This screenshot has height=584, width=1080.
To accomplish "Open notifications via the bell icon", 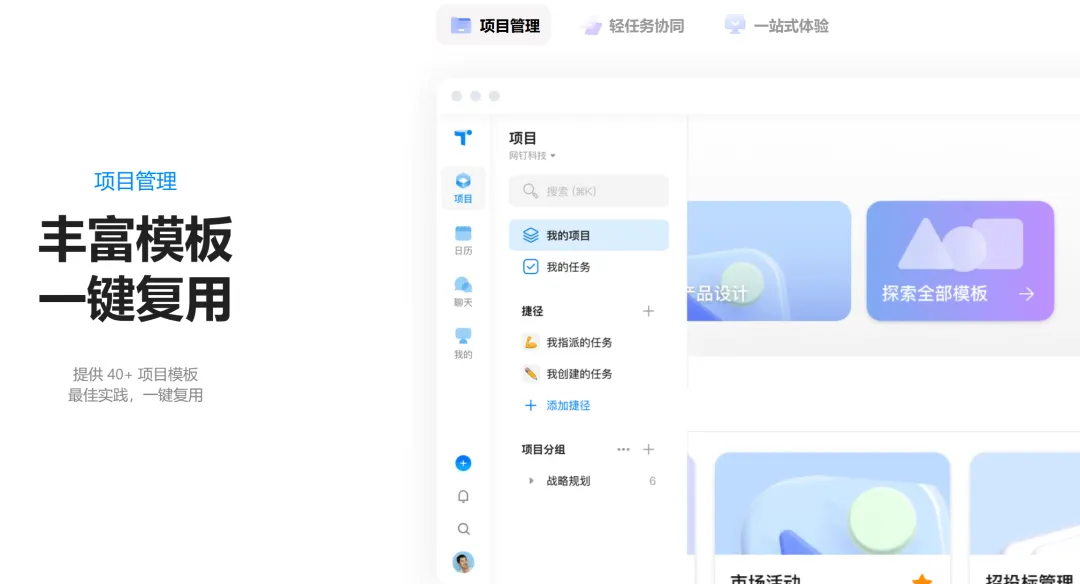I will click(463, 497).
